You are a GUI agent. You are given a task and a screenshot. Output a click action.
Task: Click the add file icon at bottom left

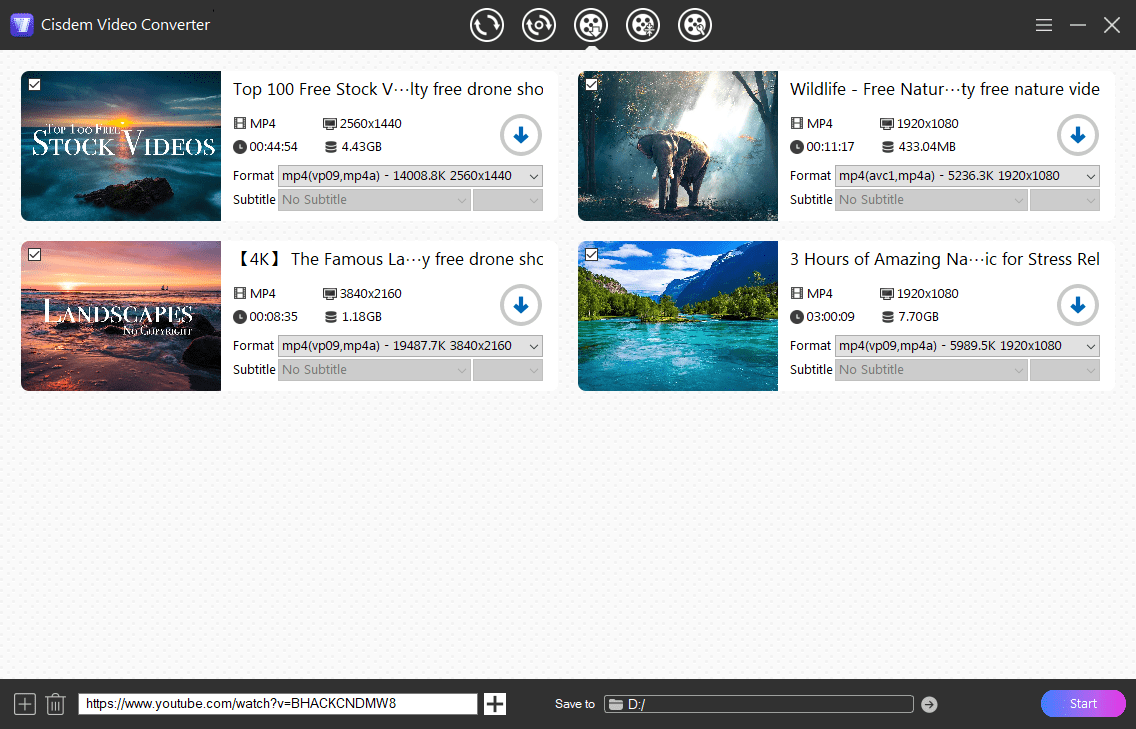point(25,704)
